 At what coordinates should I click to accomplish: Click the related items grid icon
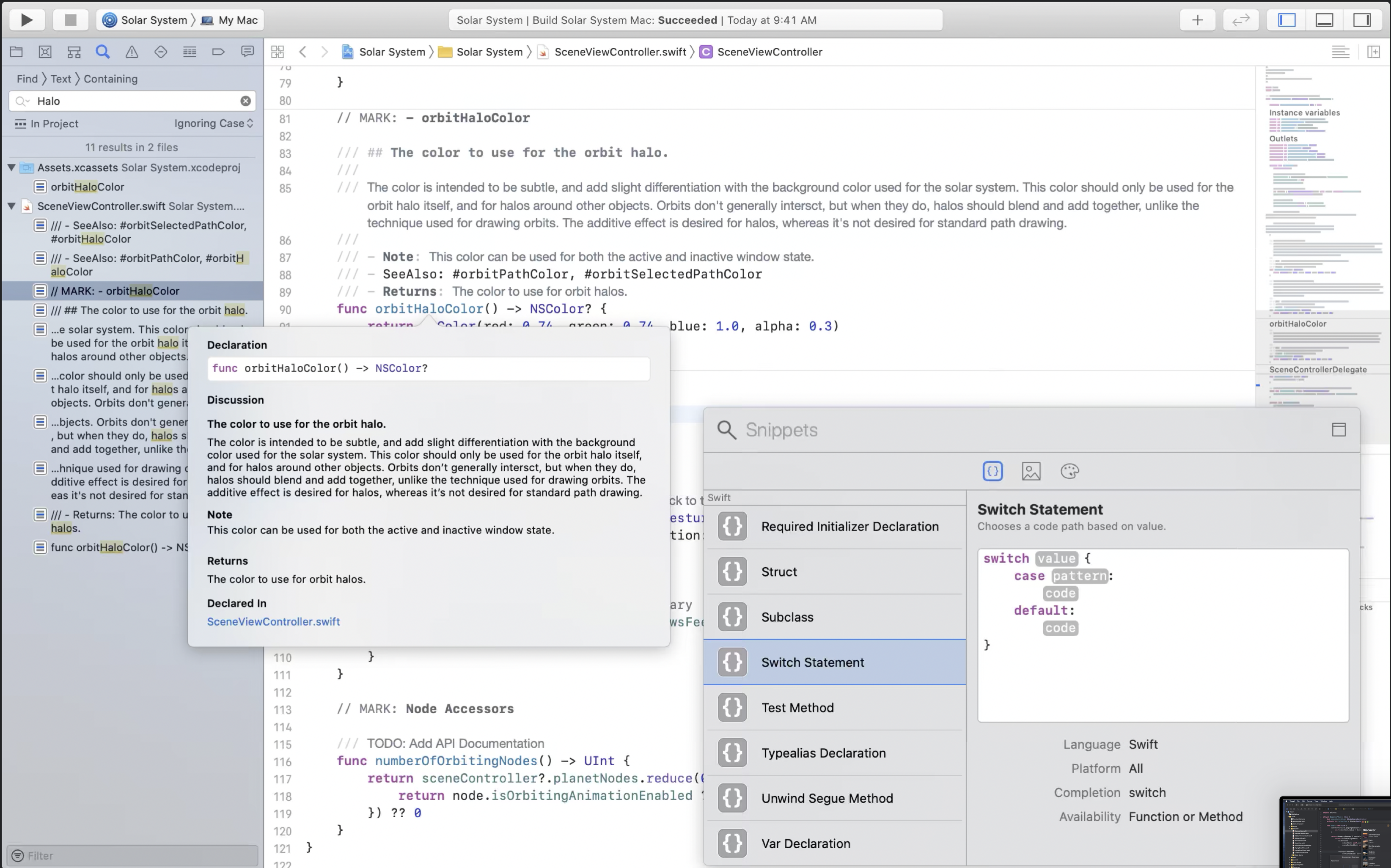coord(278,52)
